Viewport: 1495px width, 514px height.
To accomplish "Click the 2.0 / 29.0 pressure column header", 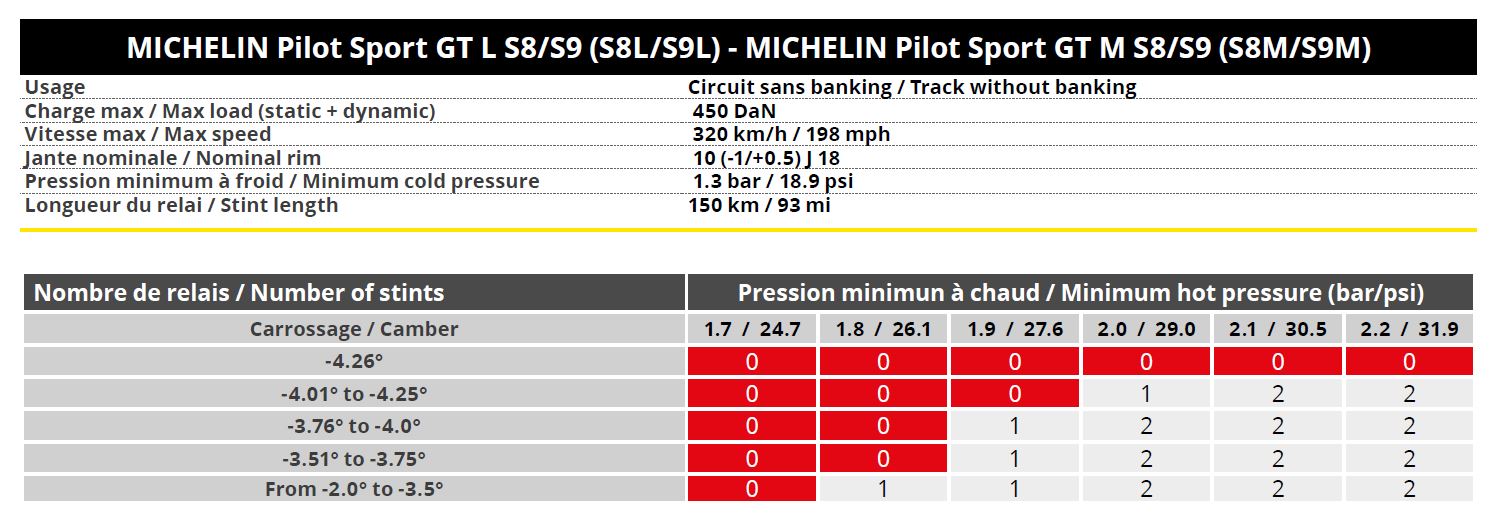I will point(1146,329).
